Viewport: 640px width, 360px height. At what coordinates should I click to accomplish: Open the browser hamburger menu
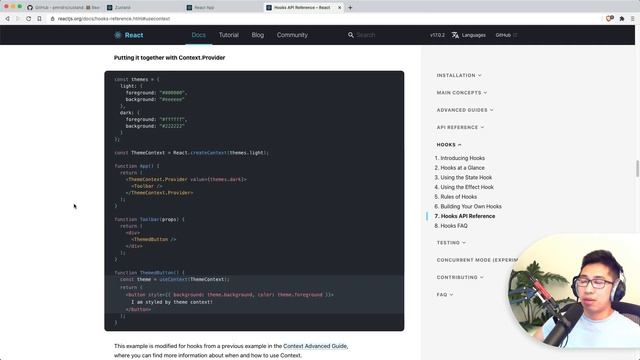[633, 19]
